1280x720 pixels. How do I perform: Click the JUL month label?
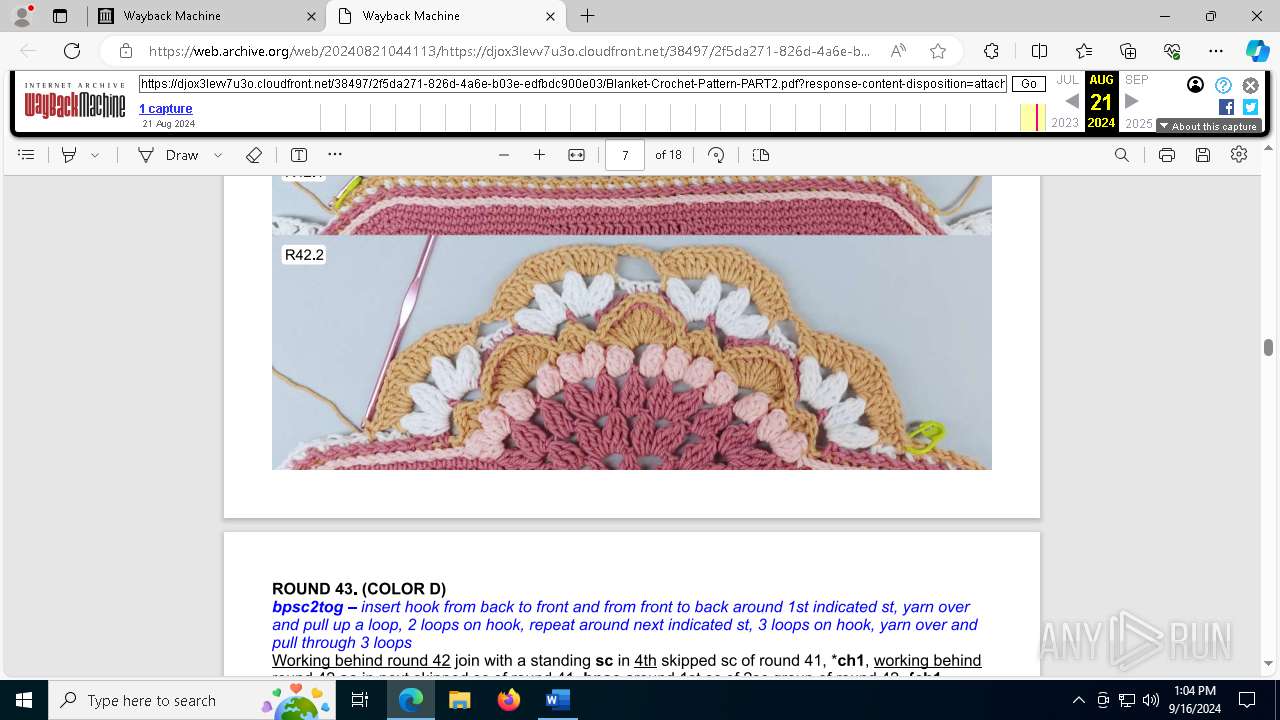point(1068,80)
